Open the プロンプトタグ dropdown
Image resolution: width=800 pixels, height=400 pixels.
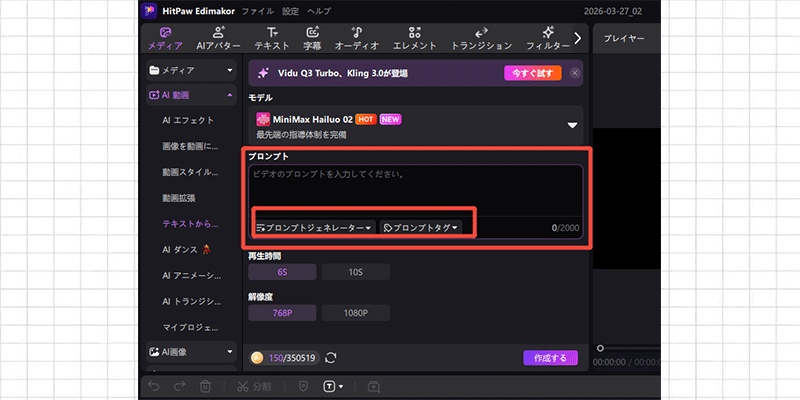click(421, 228)
